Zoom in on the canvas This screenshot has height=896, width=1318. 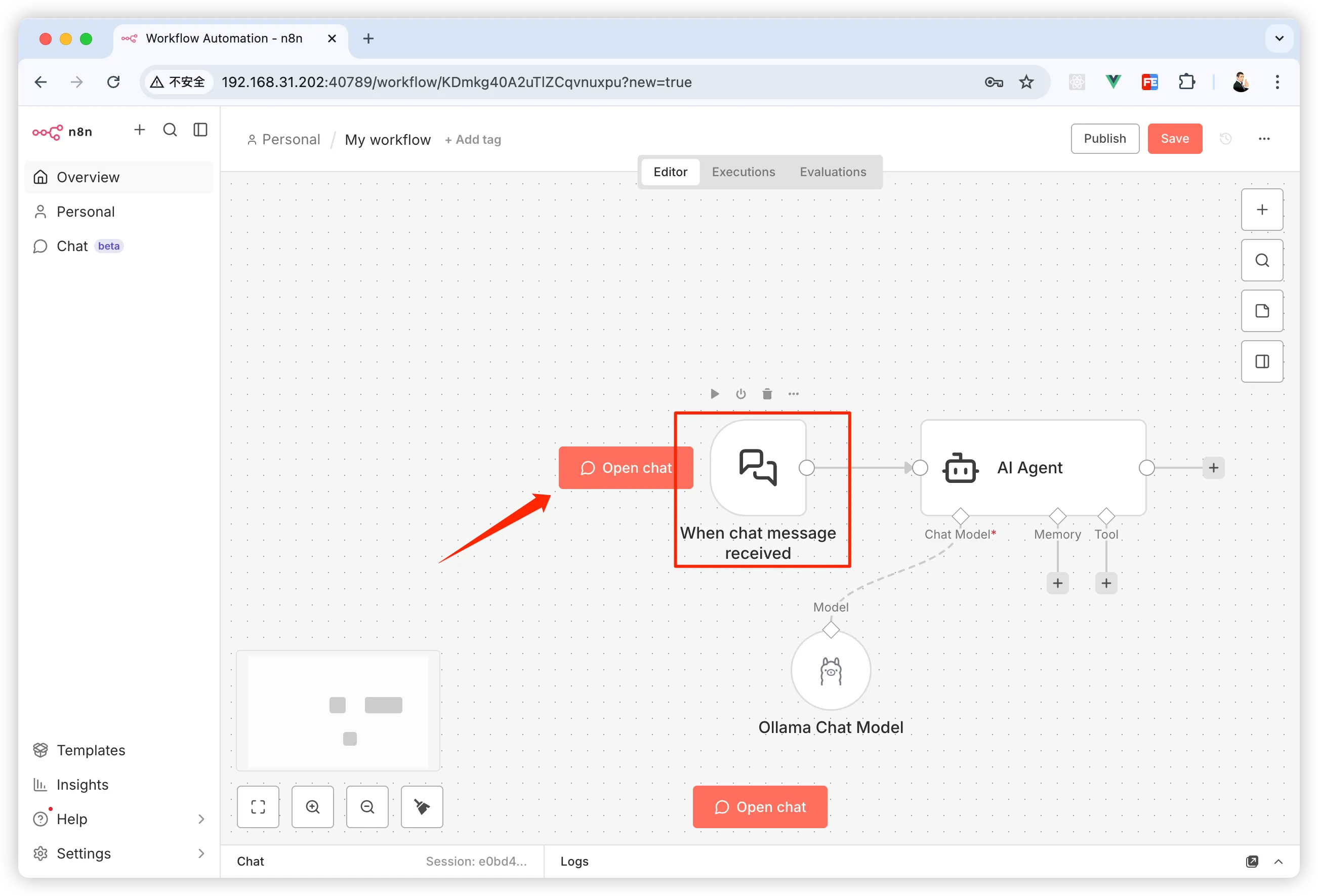pos(312,807)
